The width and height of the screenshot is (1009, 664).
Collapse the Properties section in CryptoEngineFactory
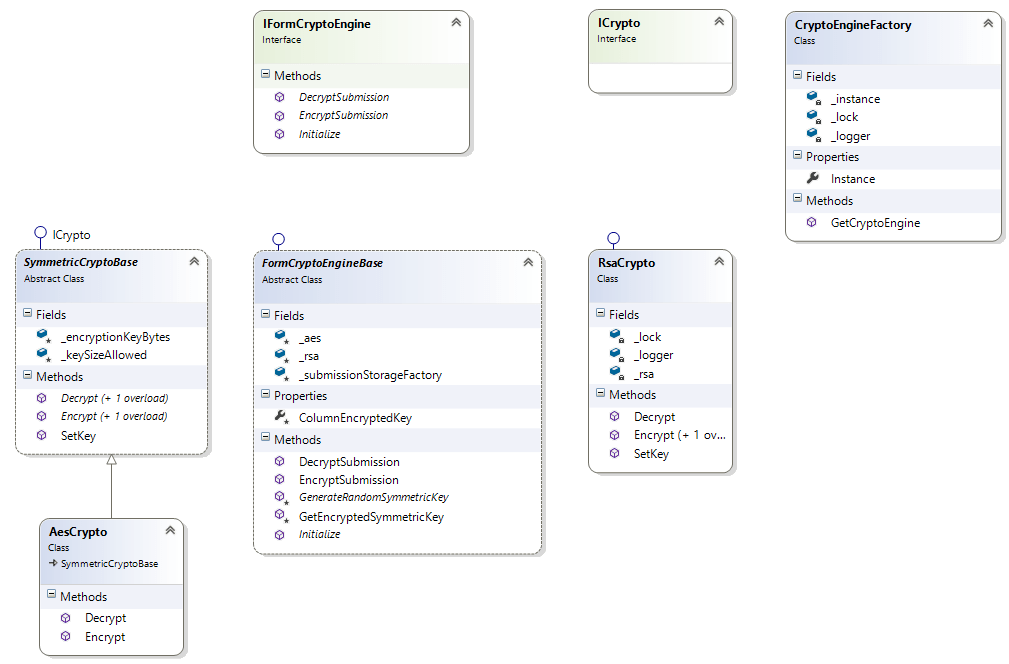[x=799, y=157]
